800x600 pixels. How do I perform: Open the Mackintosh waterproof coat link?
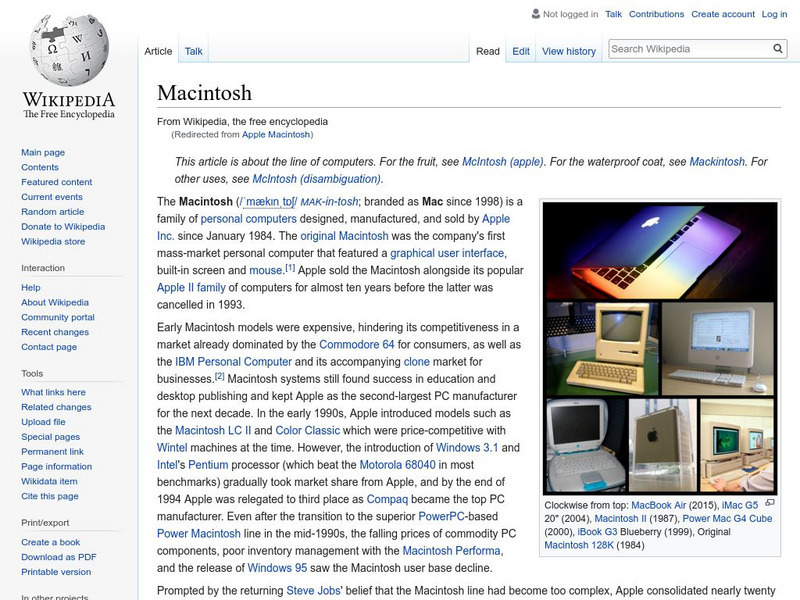tap(717, 162)
